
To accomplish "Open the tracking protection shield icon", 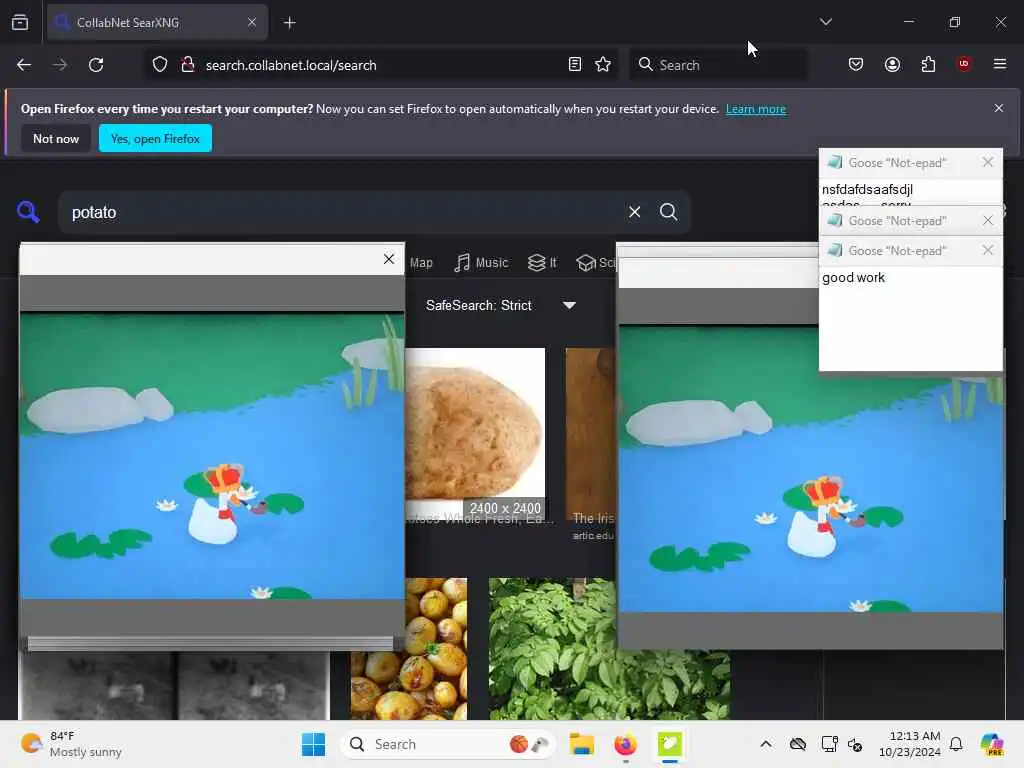I will click(x=160, y=65).
